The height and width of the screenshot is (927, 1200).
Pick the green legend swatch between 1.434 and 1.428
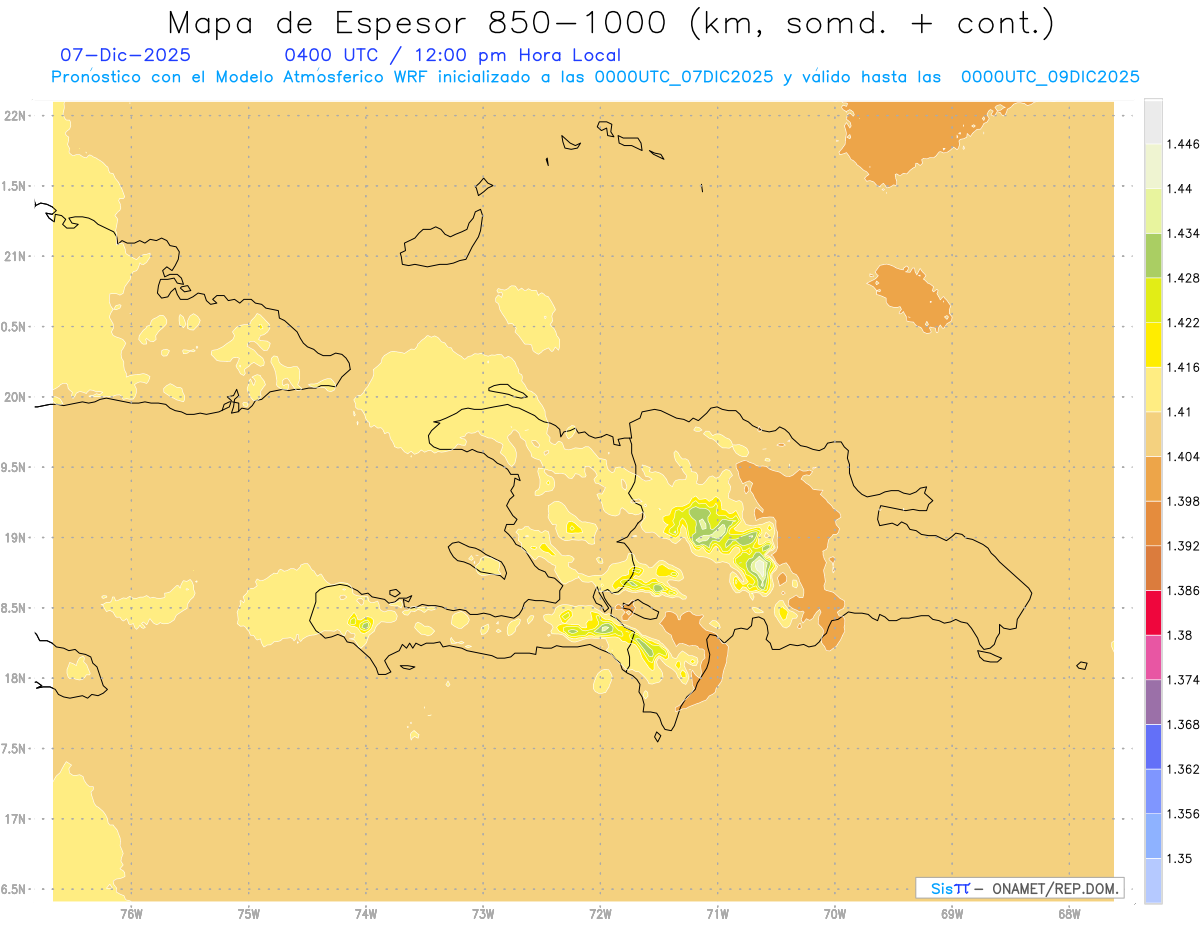pyautogui.click(x=1153, y=255)
